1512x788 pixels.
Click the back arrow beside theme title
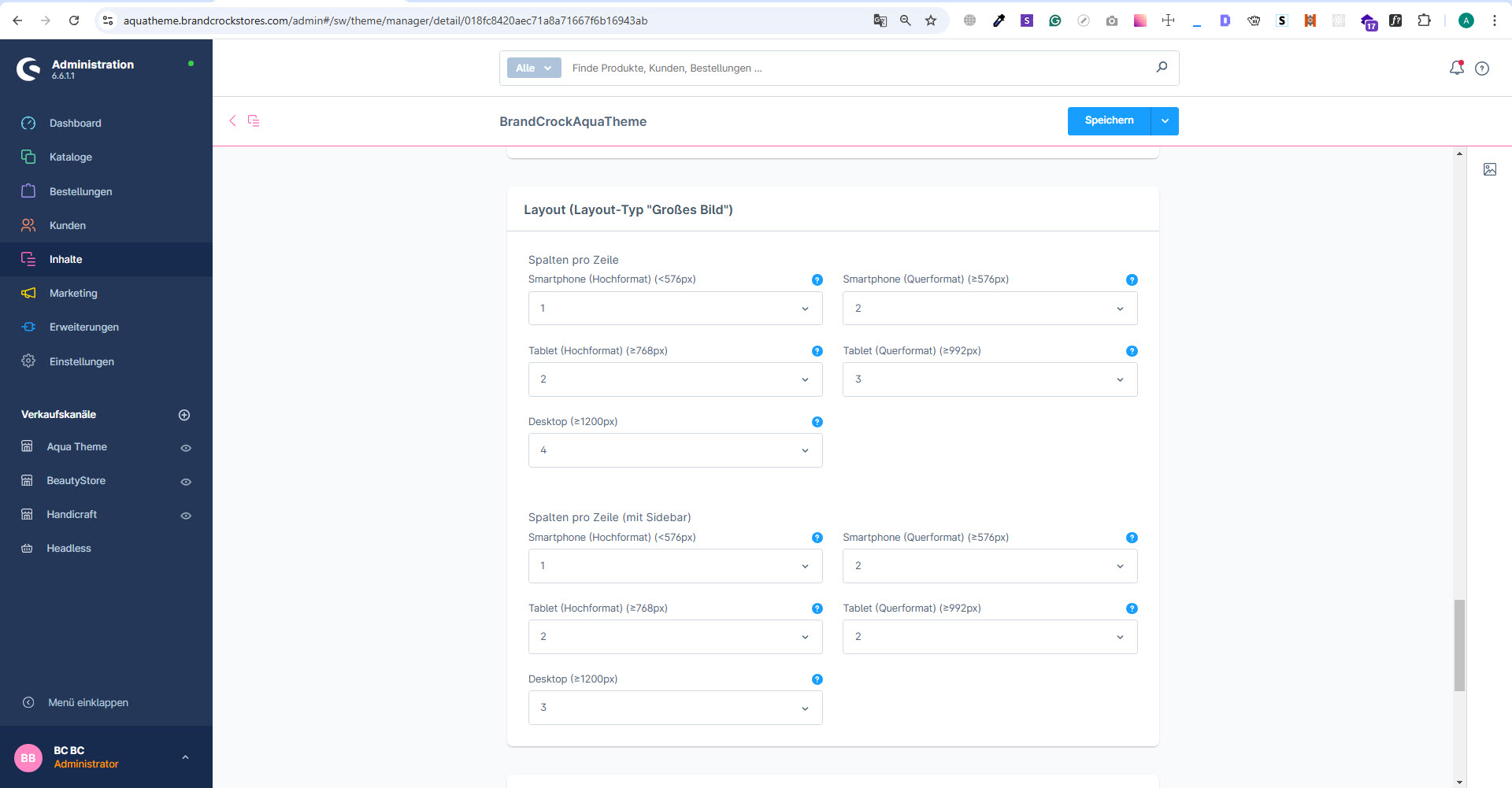pos(232,120)
